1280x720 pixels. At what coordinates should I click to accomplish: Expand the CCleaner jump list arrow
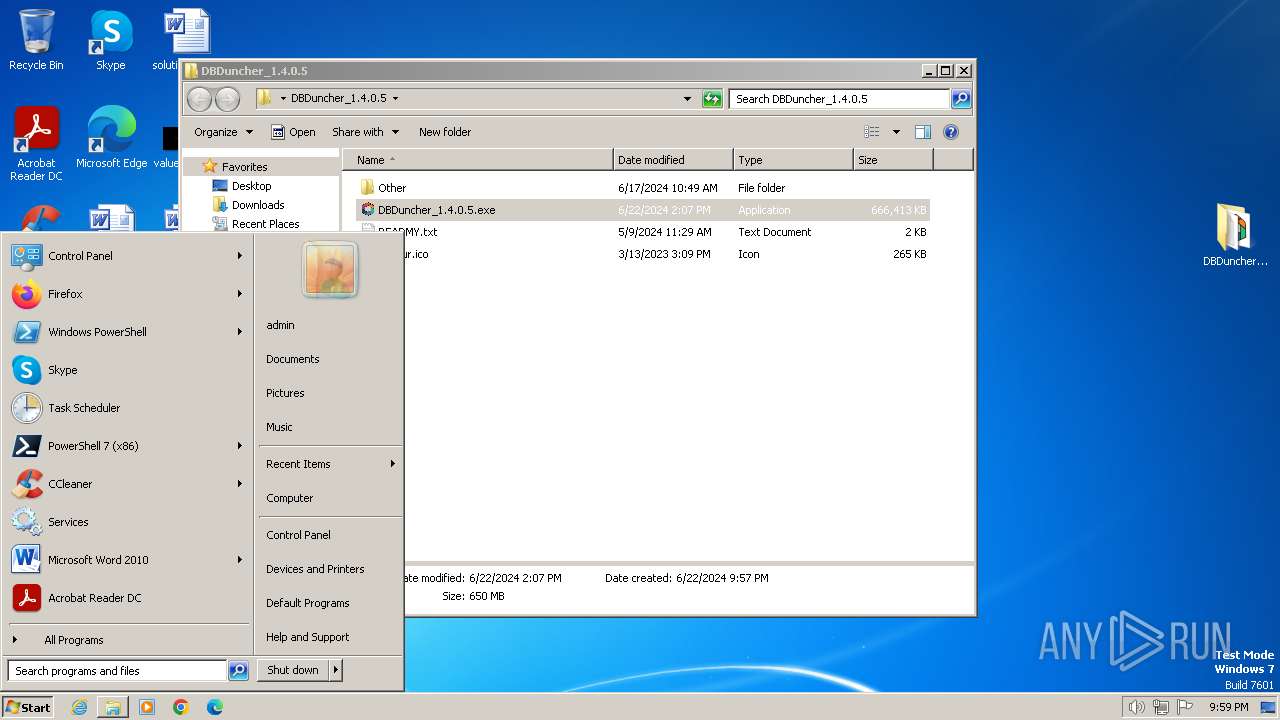[x=240, y=484]
